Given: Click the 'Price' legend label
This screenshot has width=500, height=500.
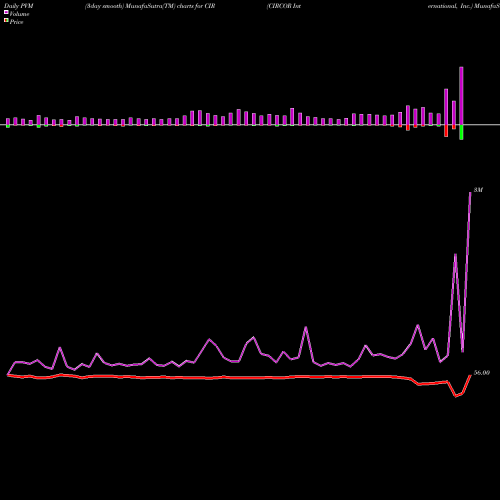Looking at the screenshot, I should tap(16, 22).
